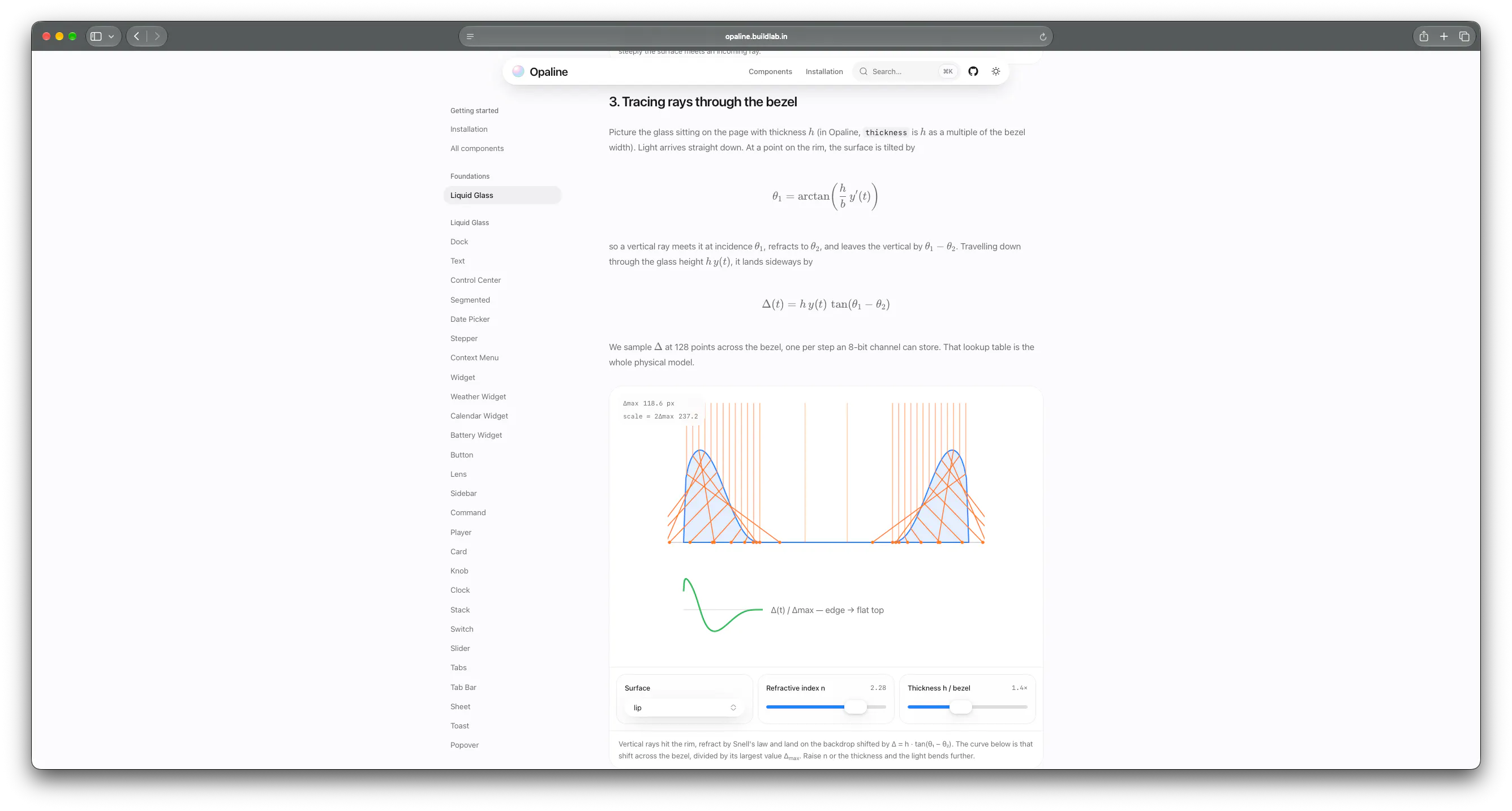This screenshot has height=811, width=1512.
Task: Open the Slider component page in sidebar
Action: [459, 649]
